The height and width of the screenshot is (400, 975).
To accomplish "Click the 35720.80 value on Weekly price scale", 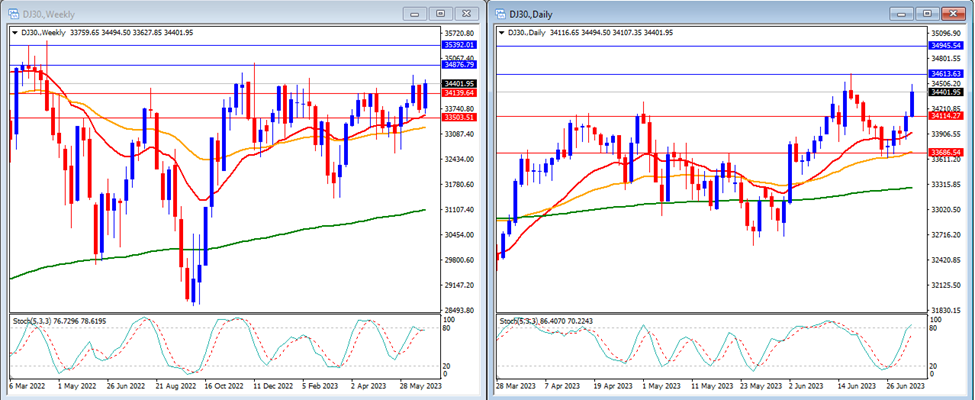I will point(460,32).
